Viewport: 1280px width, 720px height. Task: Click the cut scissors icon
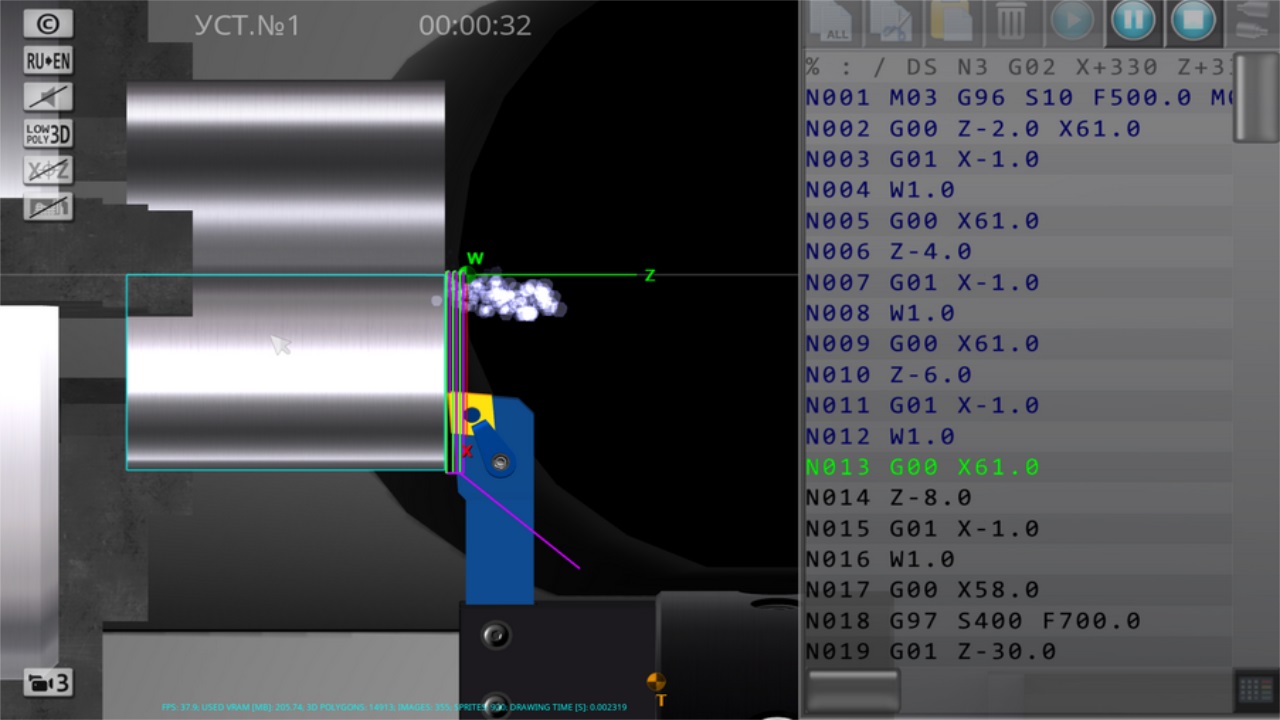pos(890,21)
